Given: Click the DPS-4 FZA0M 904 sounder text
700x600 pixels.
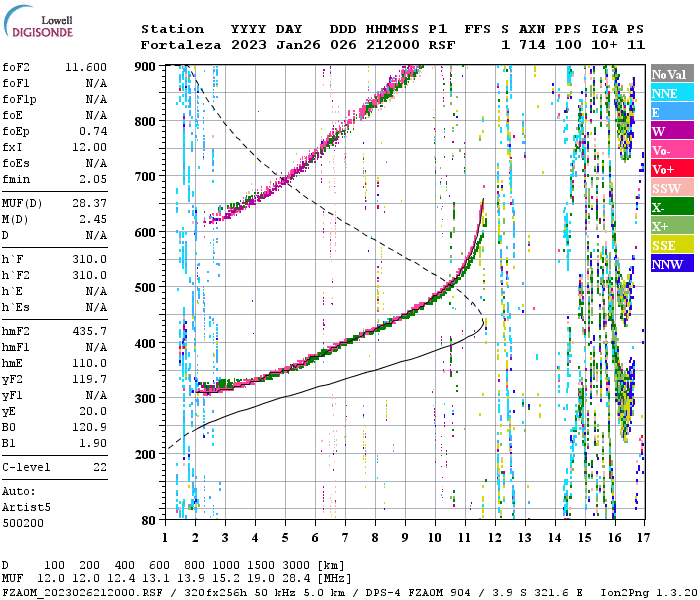Looking at the screenshot, I should [x=418, y=593].
